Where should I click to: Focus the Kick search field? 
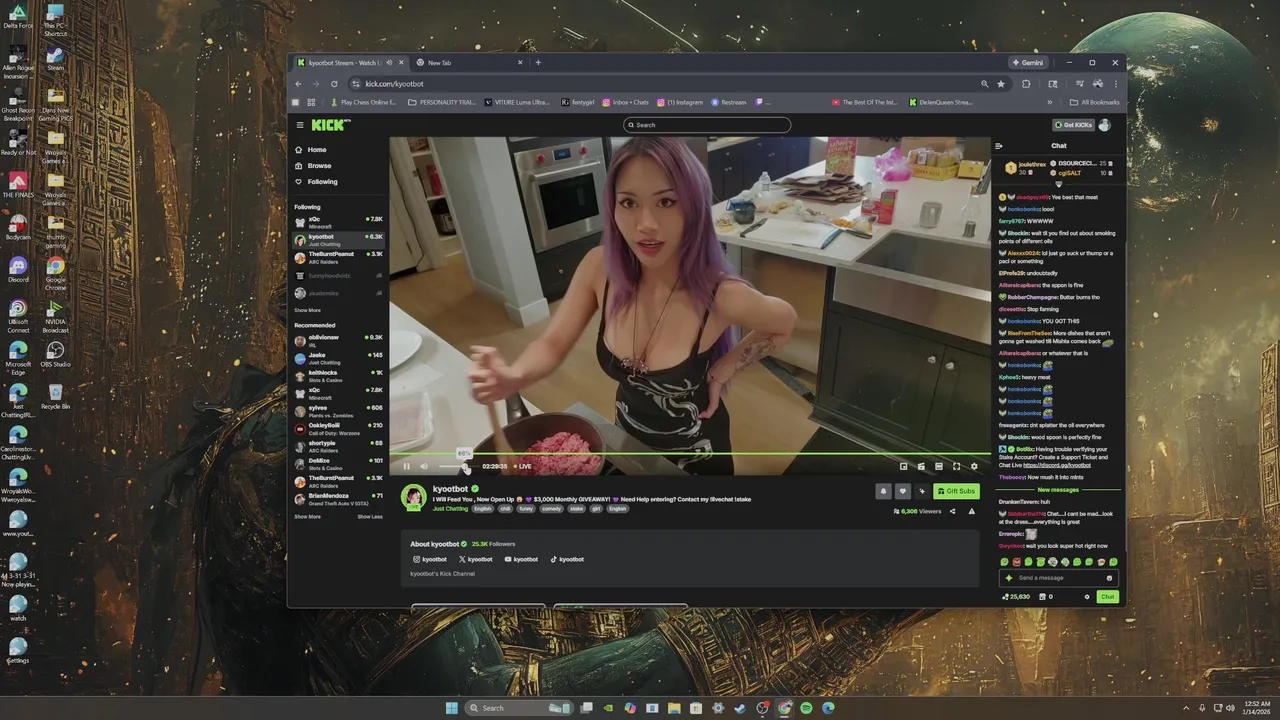(707, 125)
